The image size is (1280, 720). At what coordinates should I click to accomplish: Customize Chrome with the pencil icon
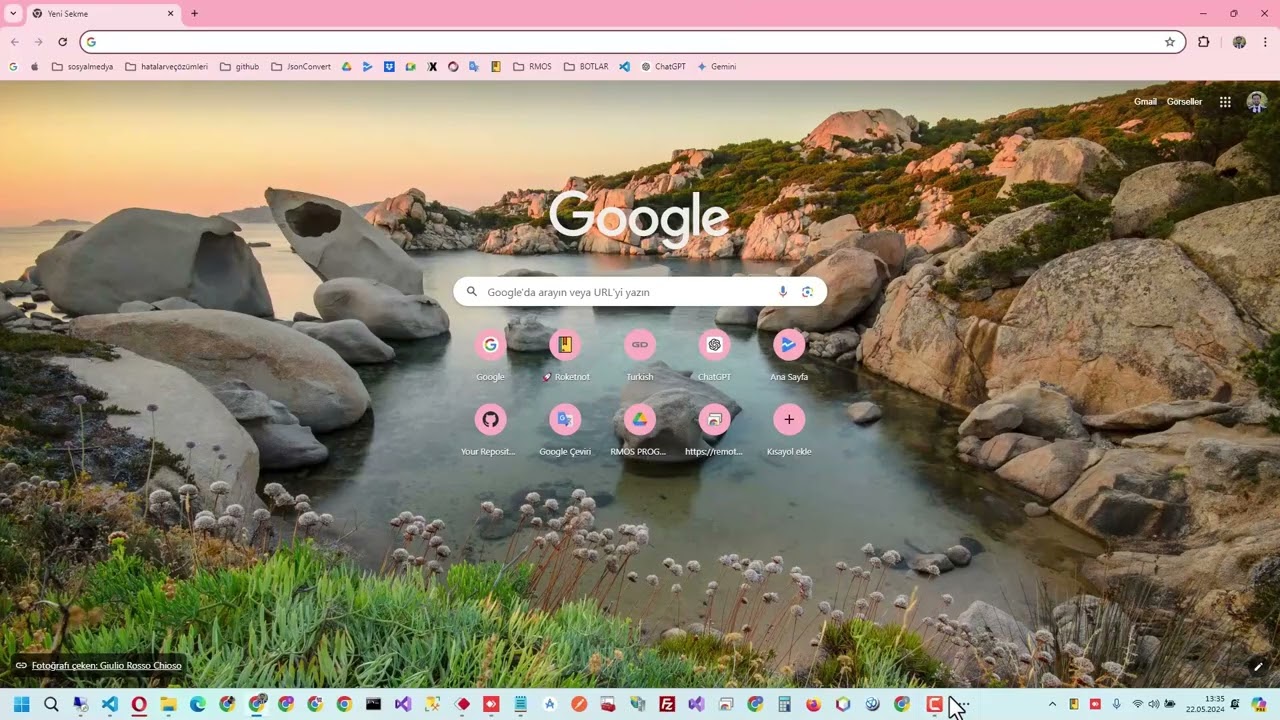[1258, 666]
